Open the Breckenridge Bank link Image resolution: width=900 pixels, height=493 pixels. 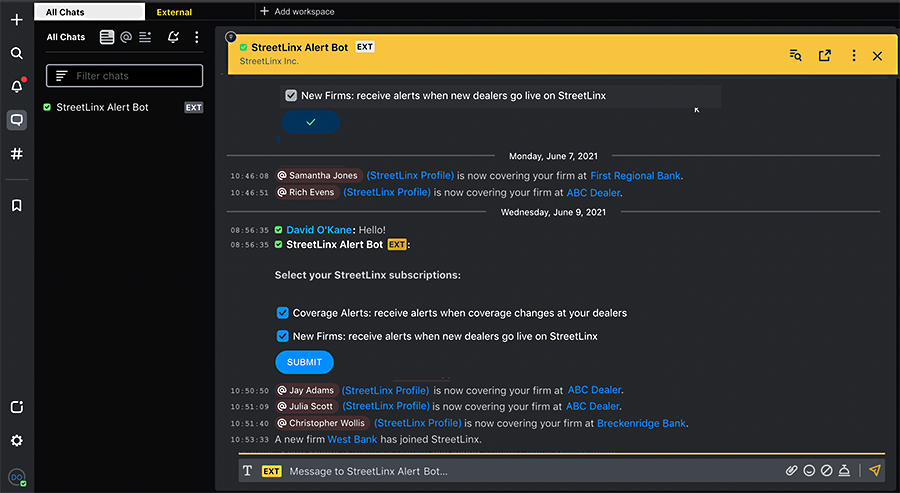[641, 423]
